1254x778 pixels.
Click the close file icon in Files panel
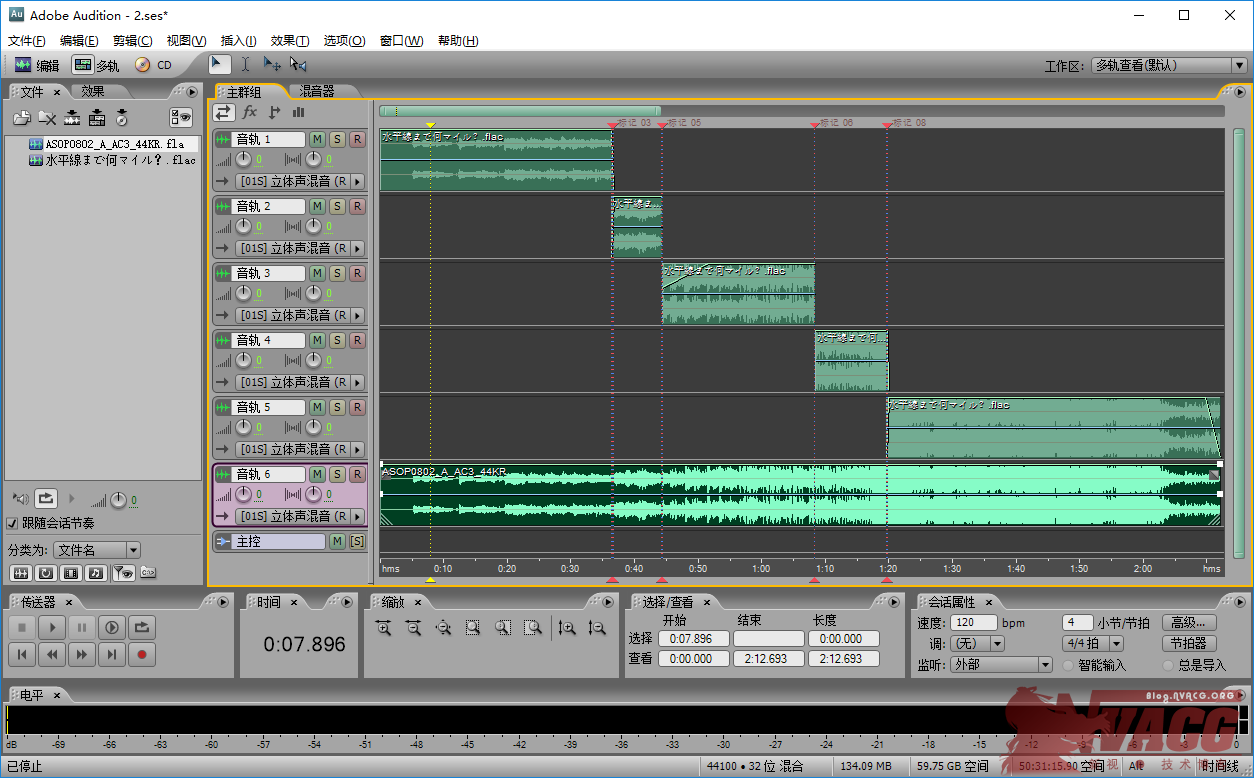(x=46, y=118)
